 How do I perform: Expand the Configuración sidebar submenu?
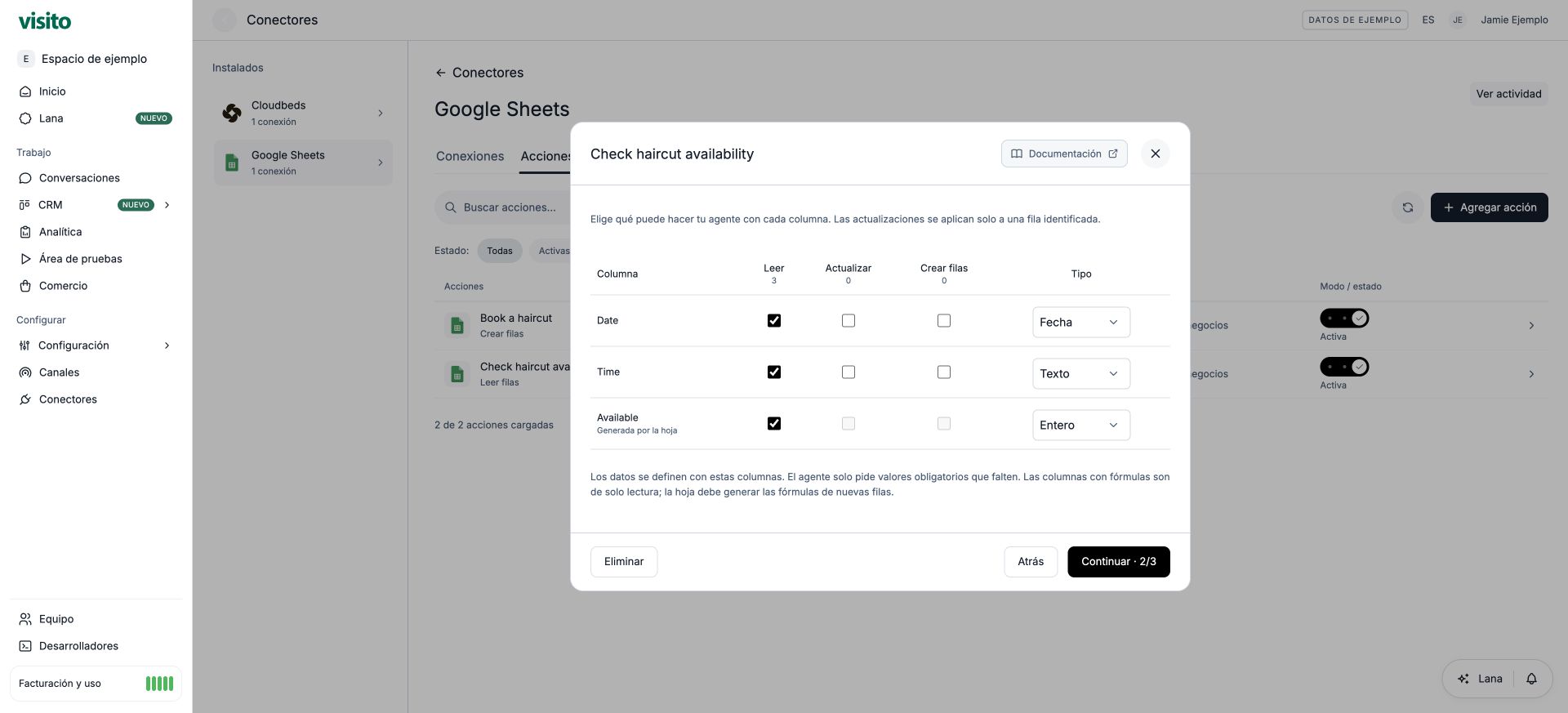point(167,345)
